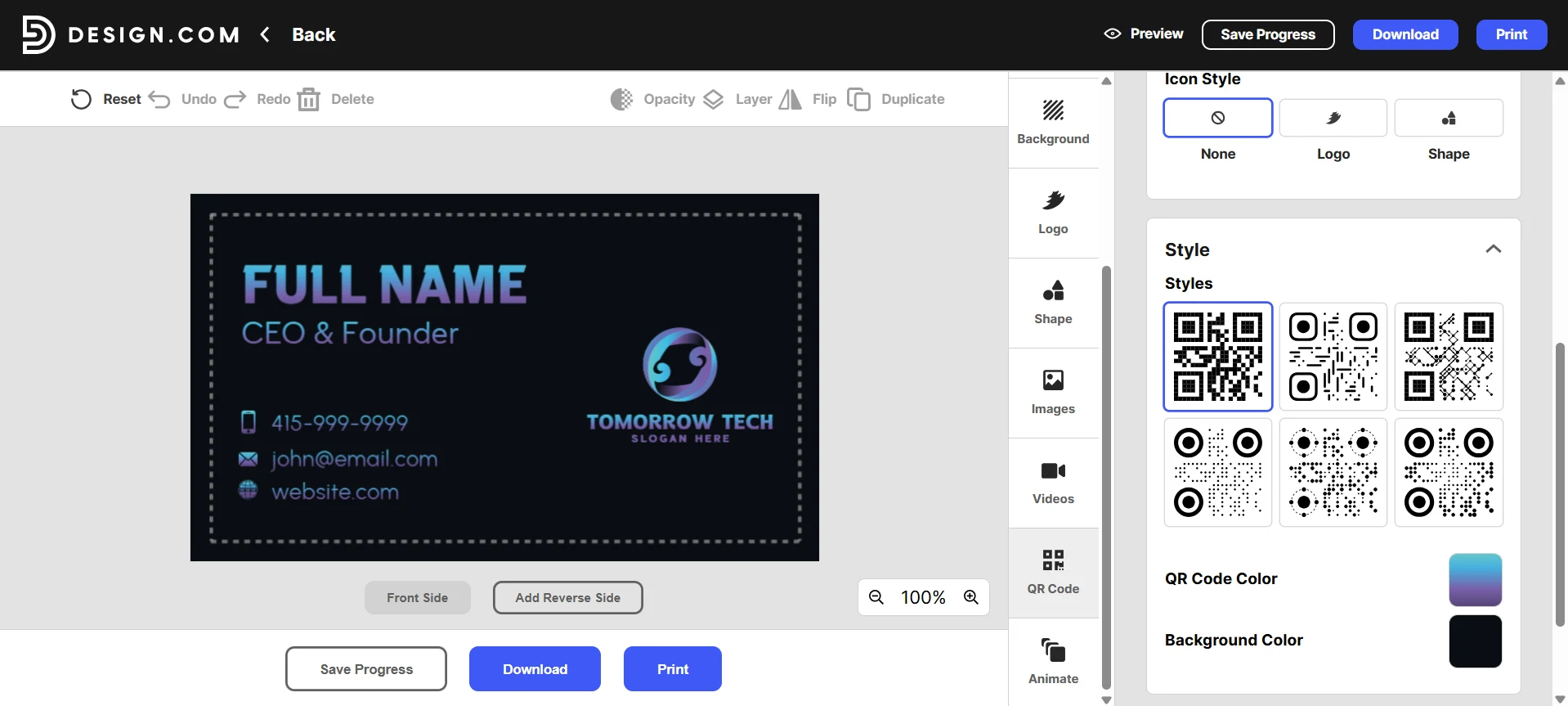The height and width of the screenshot is (706, 1568).
Task: Open the Logo panel tab
Action: point(1053,213)
